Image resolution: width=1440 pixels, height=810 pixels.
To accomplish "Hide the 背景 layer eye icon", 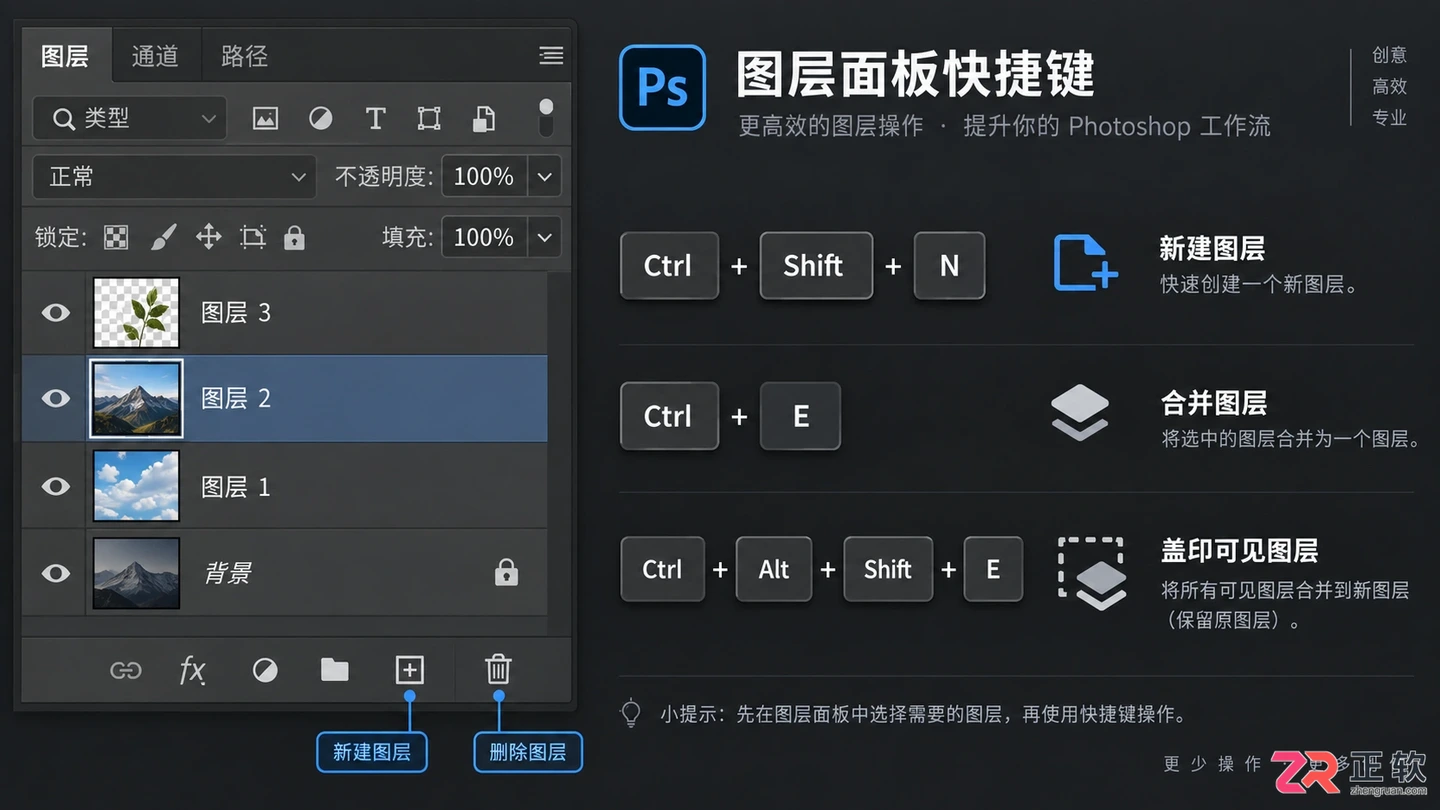I will tap(56, 573).
